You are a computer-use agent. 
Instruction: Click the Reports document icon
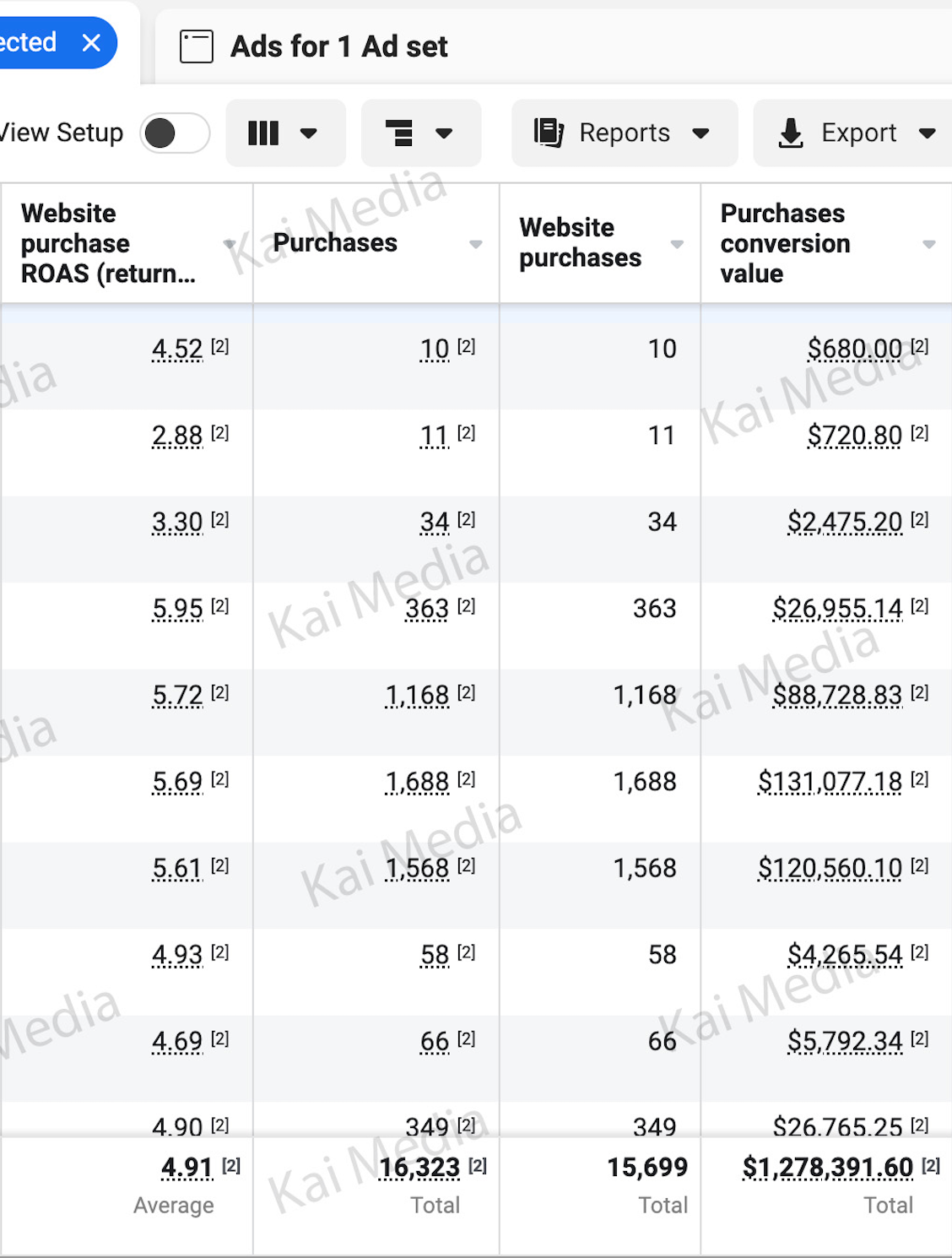click(x=549, y=133)
